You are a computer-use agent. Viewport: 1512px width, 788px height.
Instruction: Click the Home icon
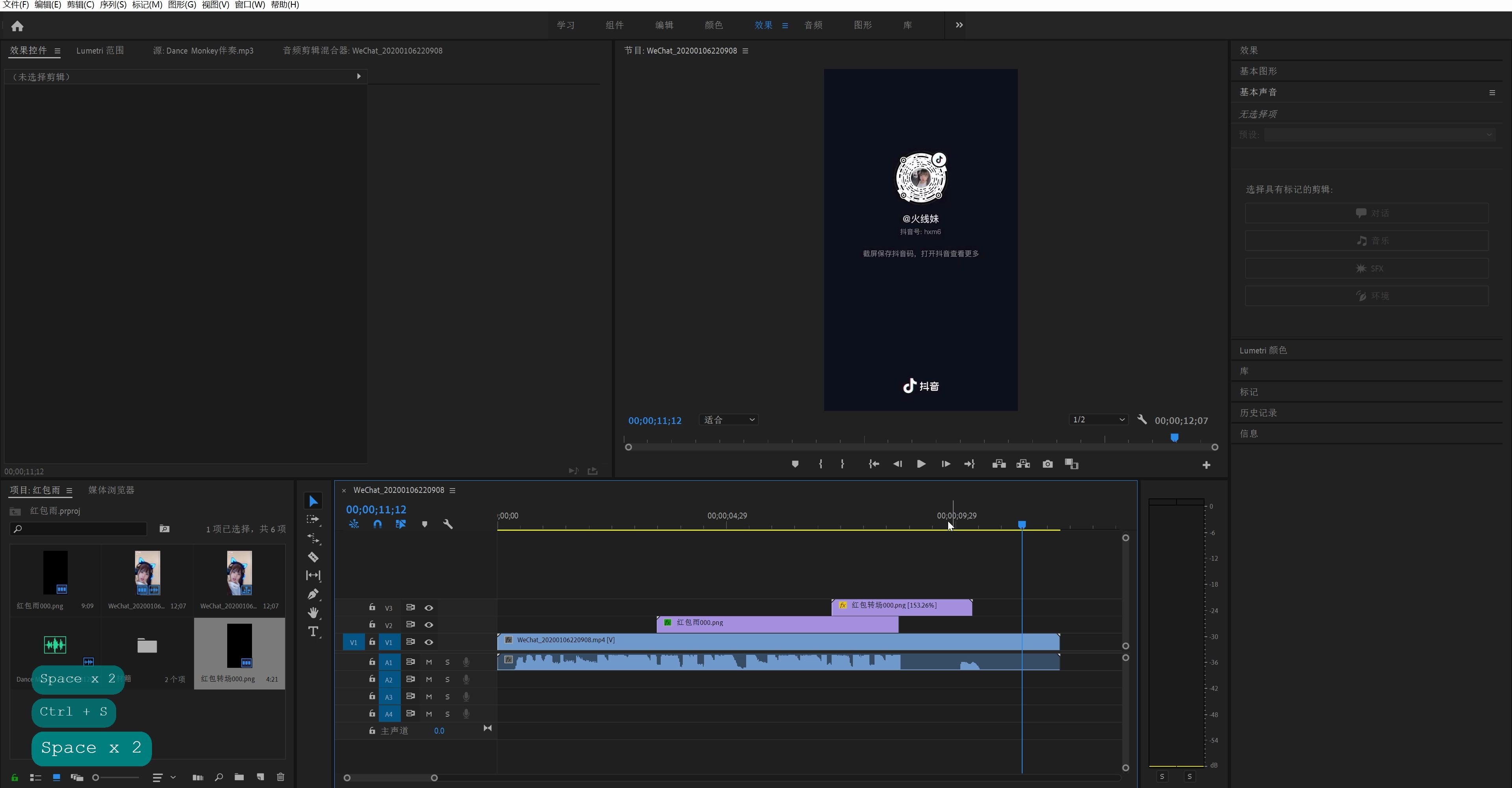click(17, 26)
